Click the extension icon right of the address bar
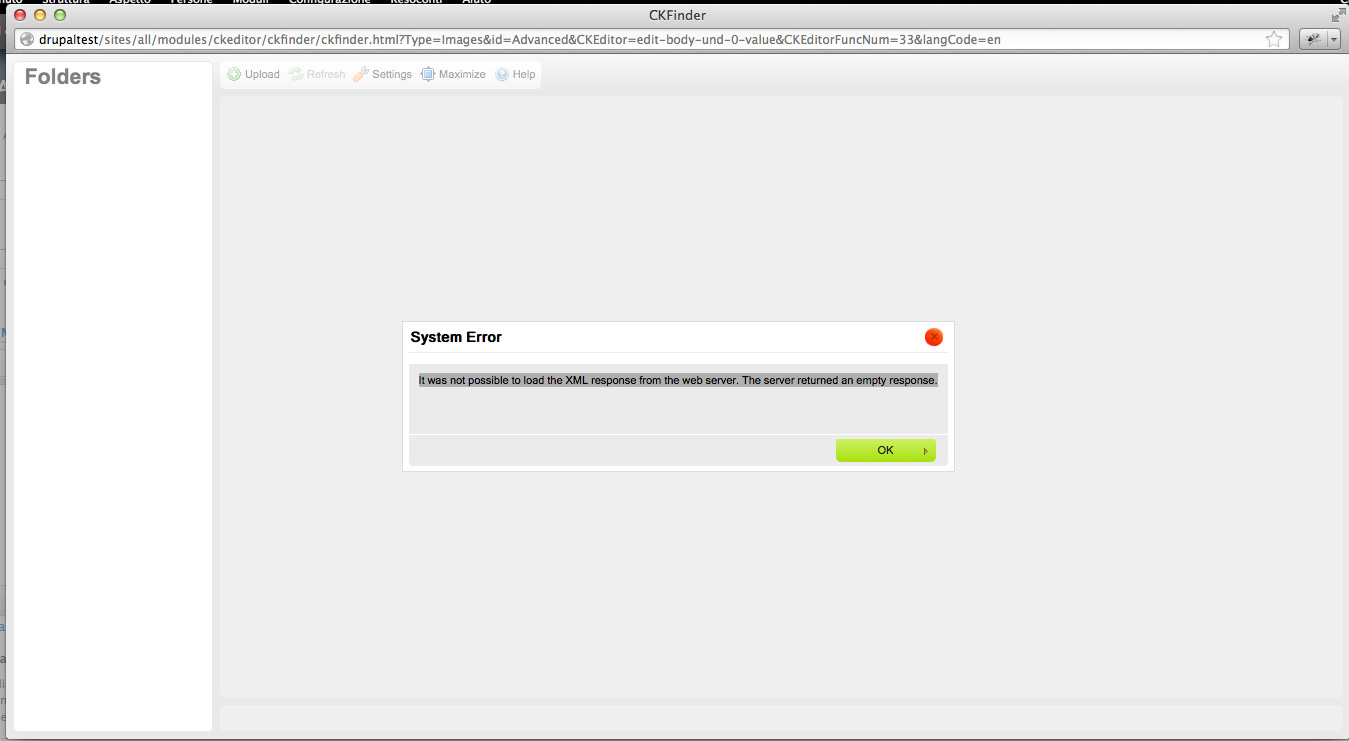This screenshot has height=741, width=1349. 1312,39
